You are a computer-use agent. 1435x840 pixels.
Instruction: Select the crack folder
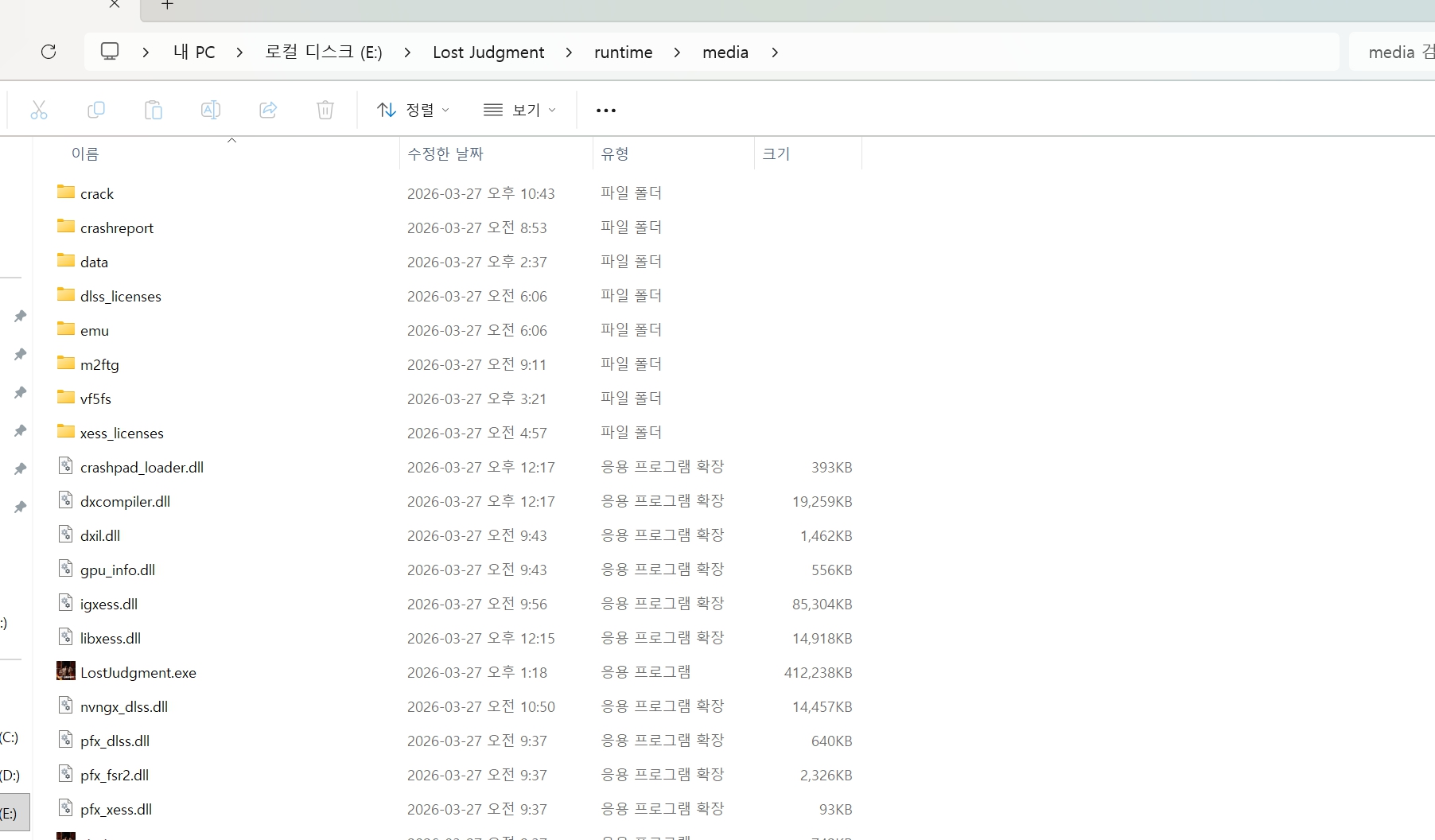tap(97, 194)
